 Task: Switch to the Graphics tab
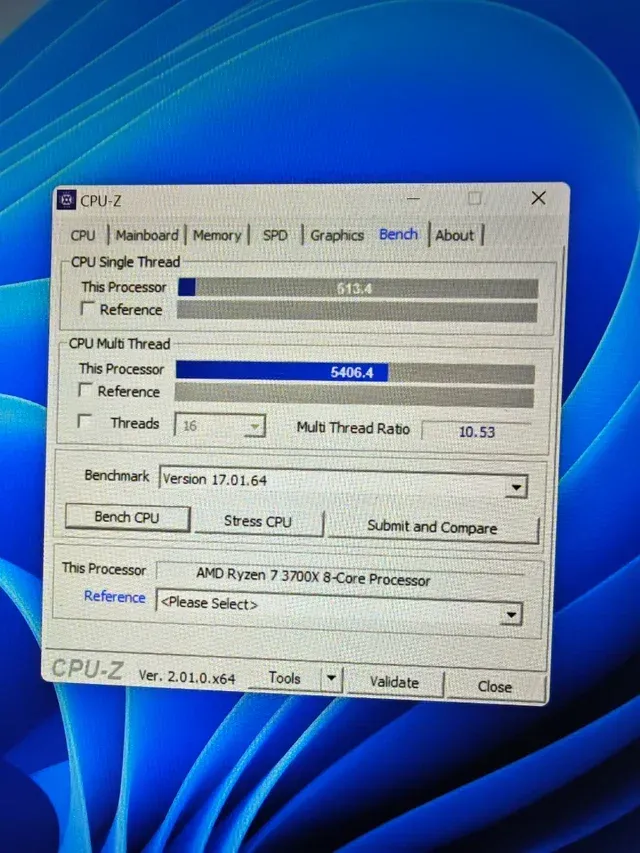(x=337, y=236)
